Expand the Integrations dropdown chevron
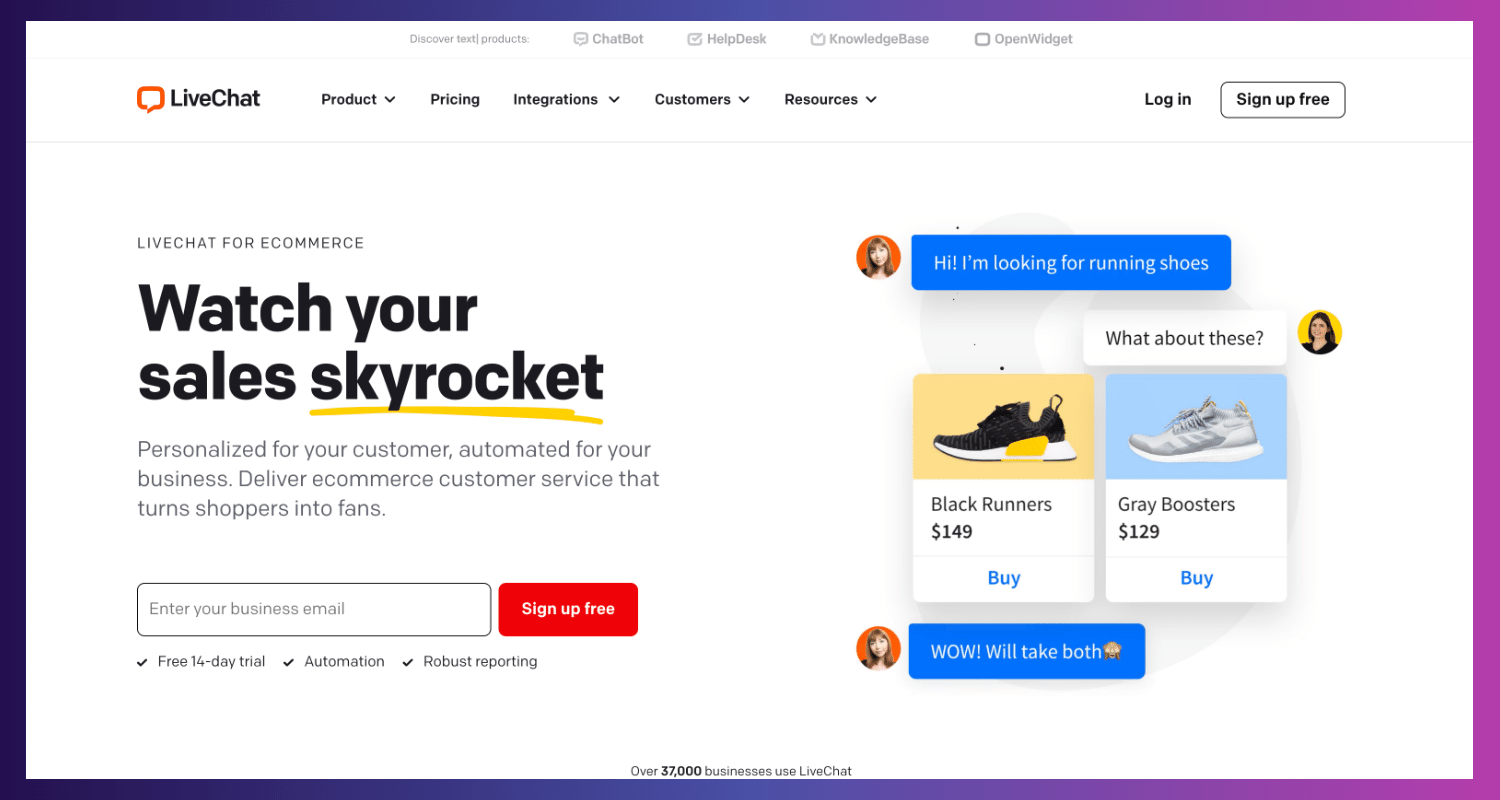1500x800 pixels. (x=614, y=100)
